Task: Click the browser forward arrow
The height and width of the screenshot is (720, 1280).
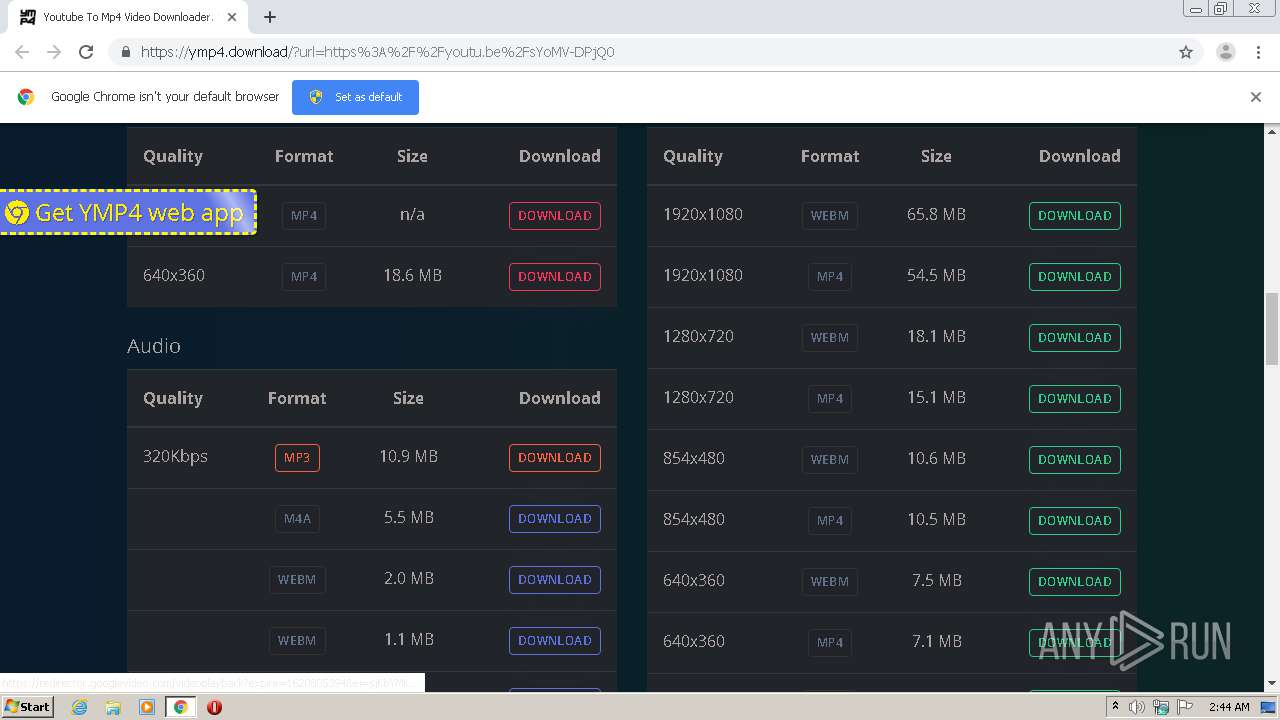Action: [54, 52]
